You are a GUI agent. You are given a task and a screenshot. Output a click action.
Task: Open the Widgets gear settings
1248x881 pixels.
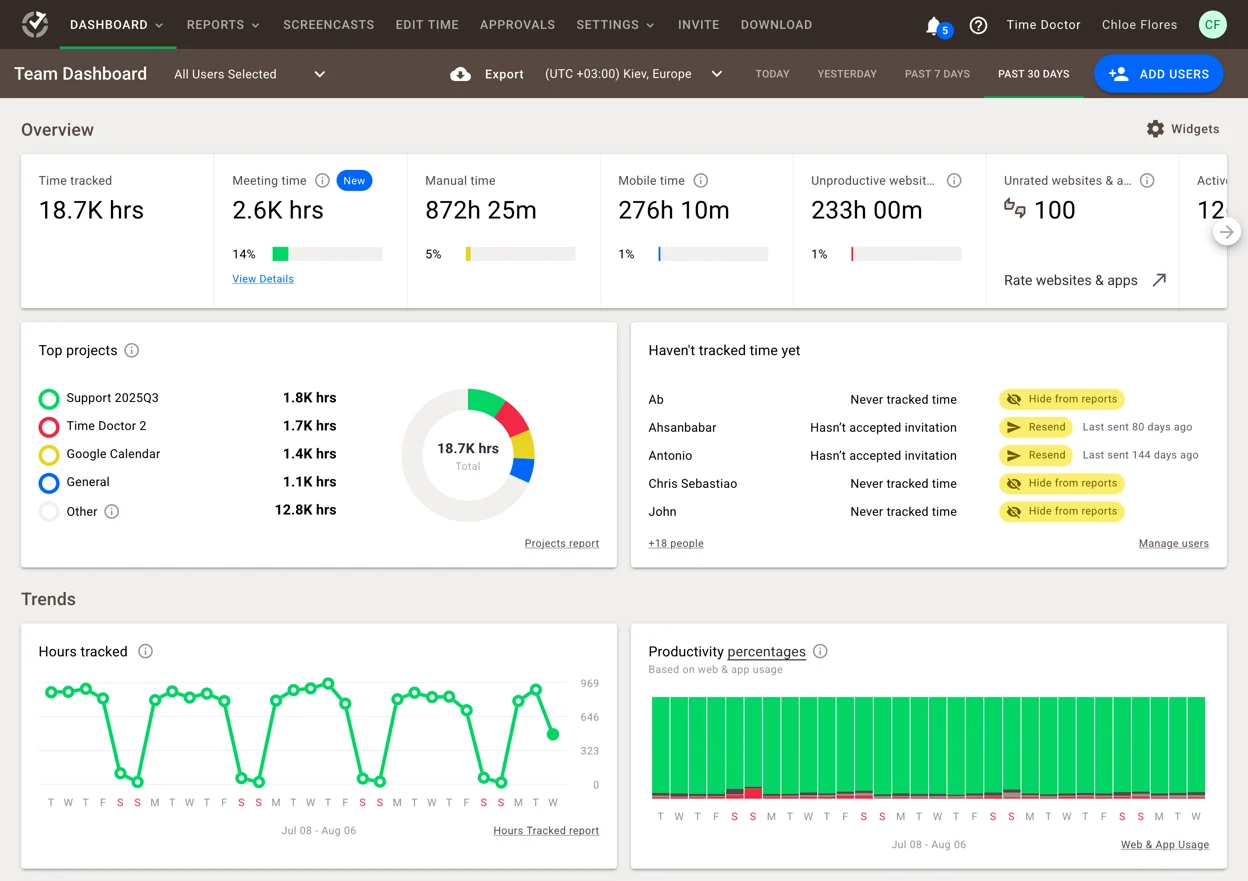(1156, 129)
